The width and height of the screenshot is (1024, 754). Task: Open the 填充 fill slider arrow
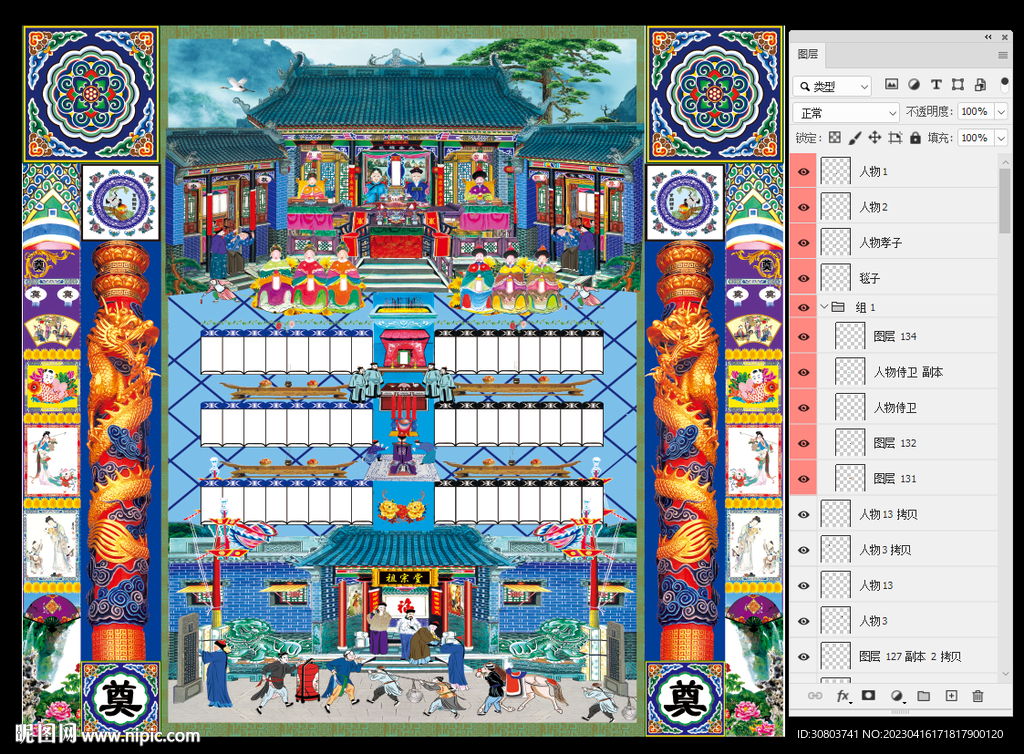pos(1001,138)
